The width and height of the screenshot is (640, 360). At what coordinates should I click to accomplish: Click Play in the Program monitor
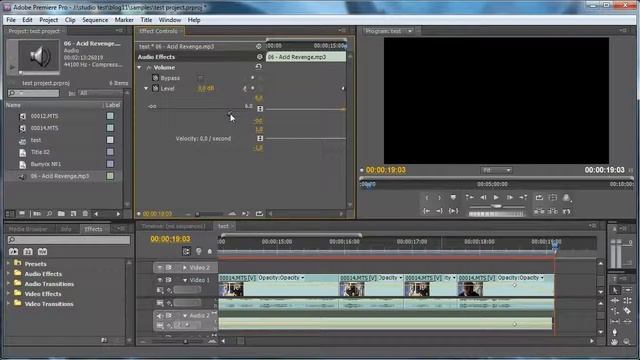coord(496,198)
